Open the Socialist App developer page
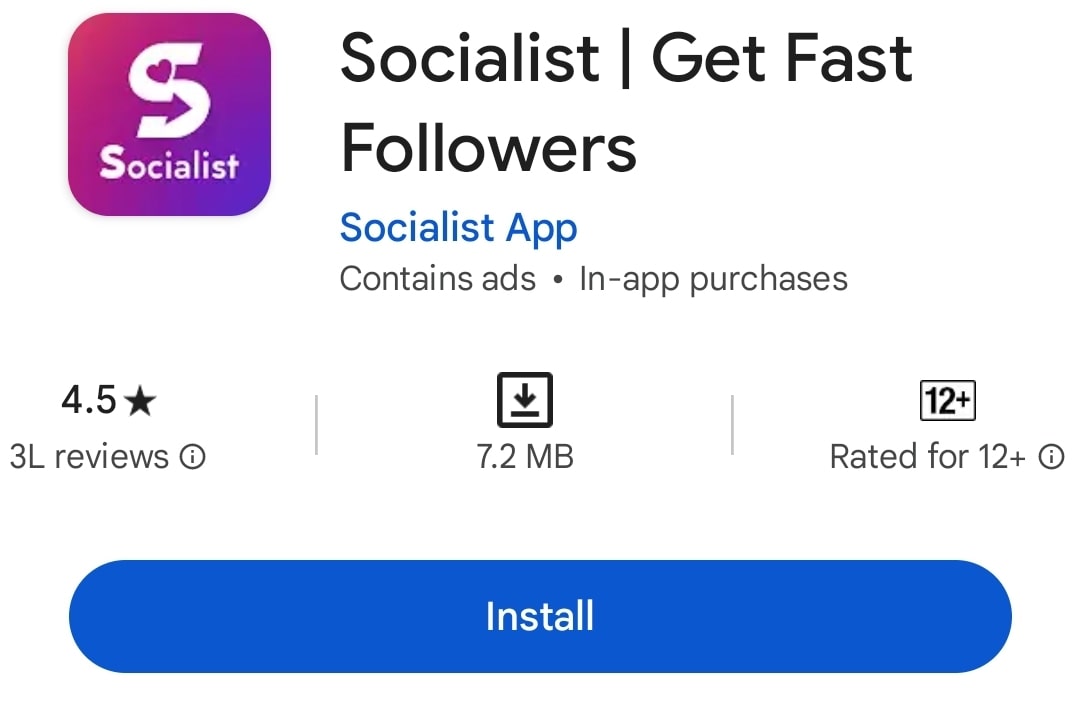This screenshot has height=705, width=1079. tap(458, 228)
